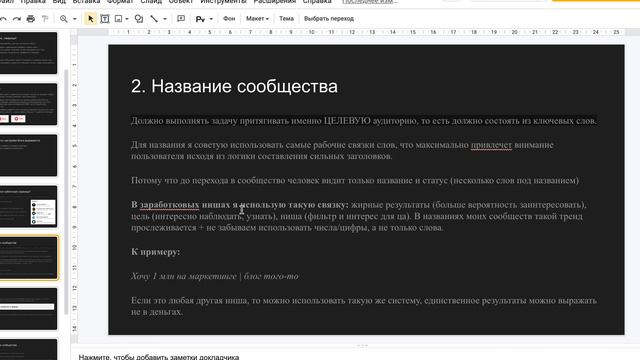
Task: Click the Add comment icon
Action: tap(181, 19)
